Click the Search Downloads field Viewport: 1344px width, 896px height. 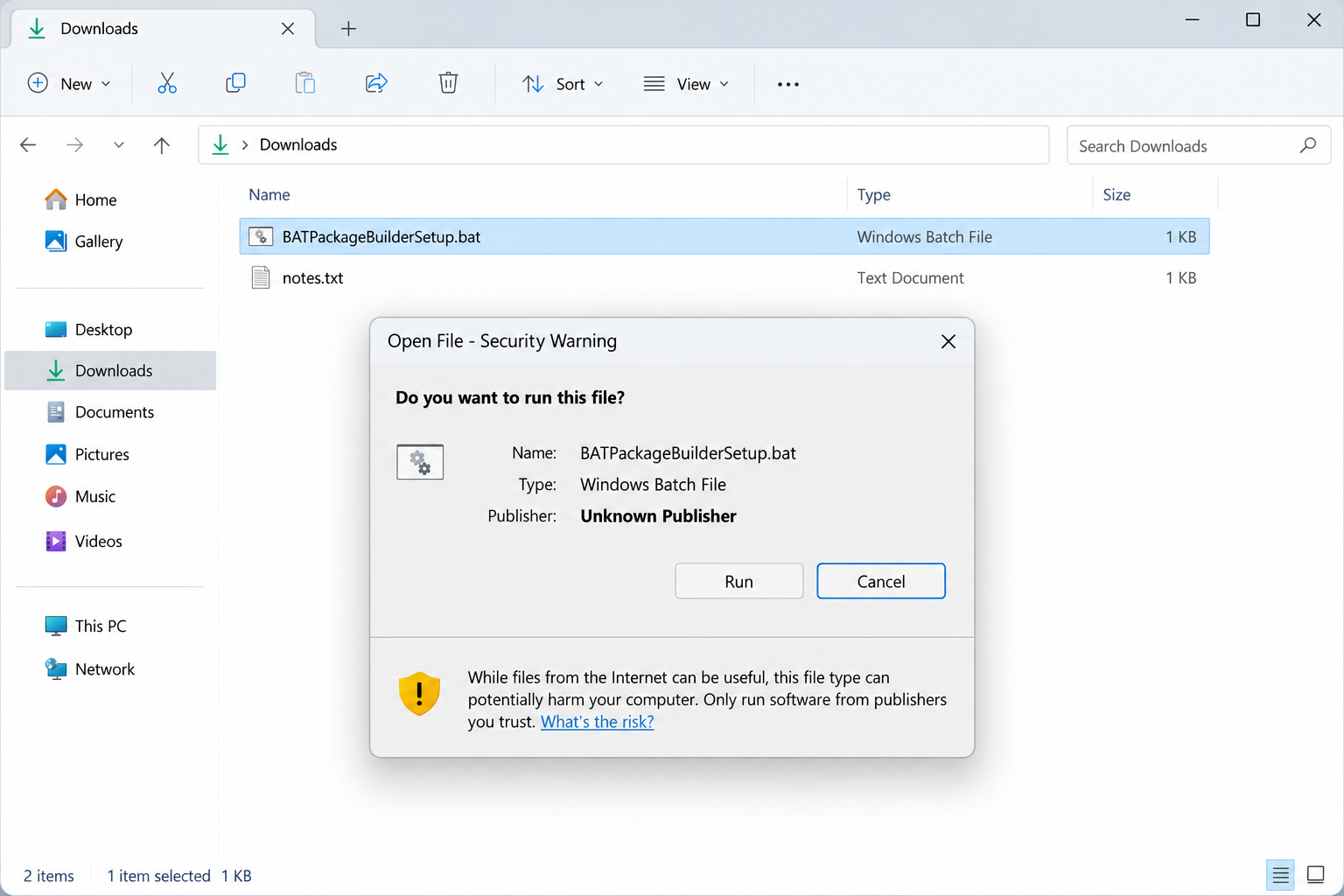point(1199,145)
